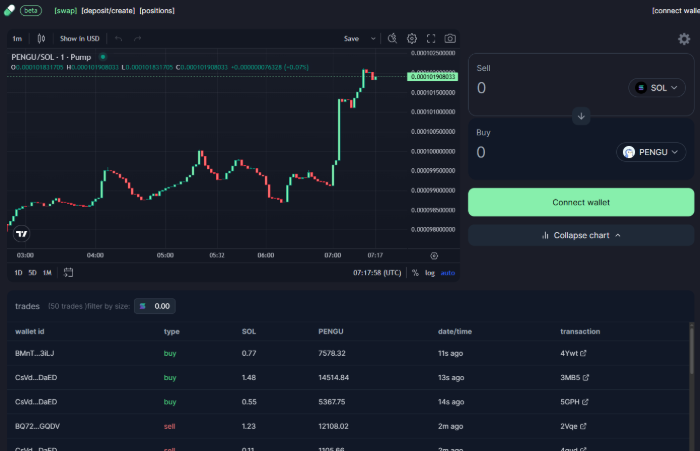Toggle auto scale
The height and width of the screenshot is (451, 700).
click(x=448, y=273)
